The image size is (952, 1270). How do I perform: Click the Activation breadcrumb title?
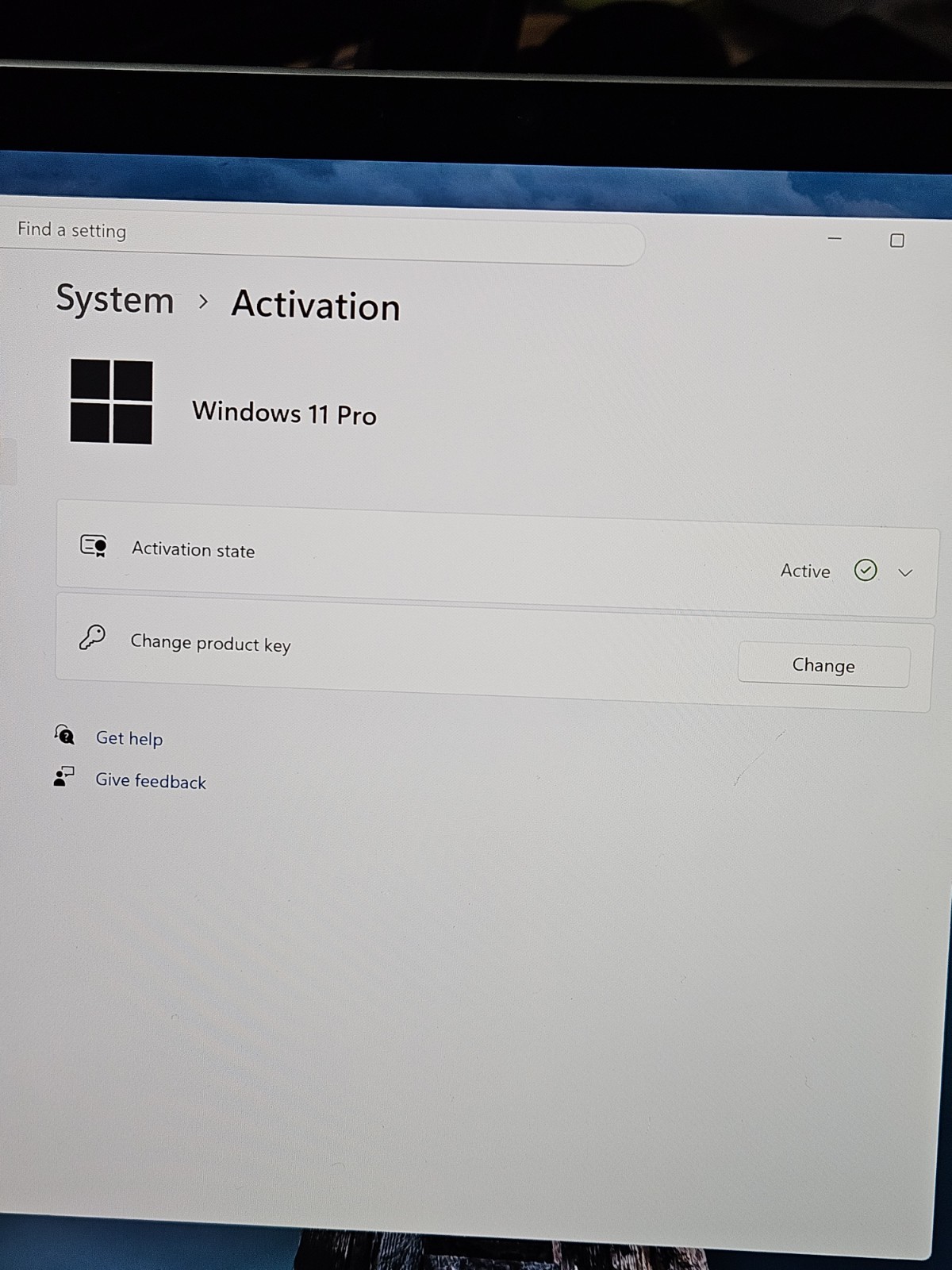click(316, 306)
